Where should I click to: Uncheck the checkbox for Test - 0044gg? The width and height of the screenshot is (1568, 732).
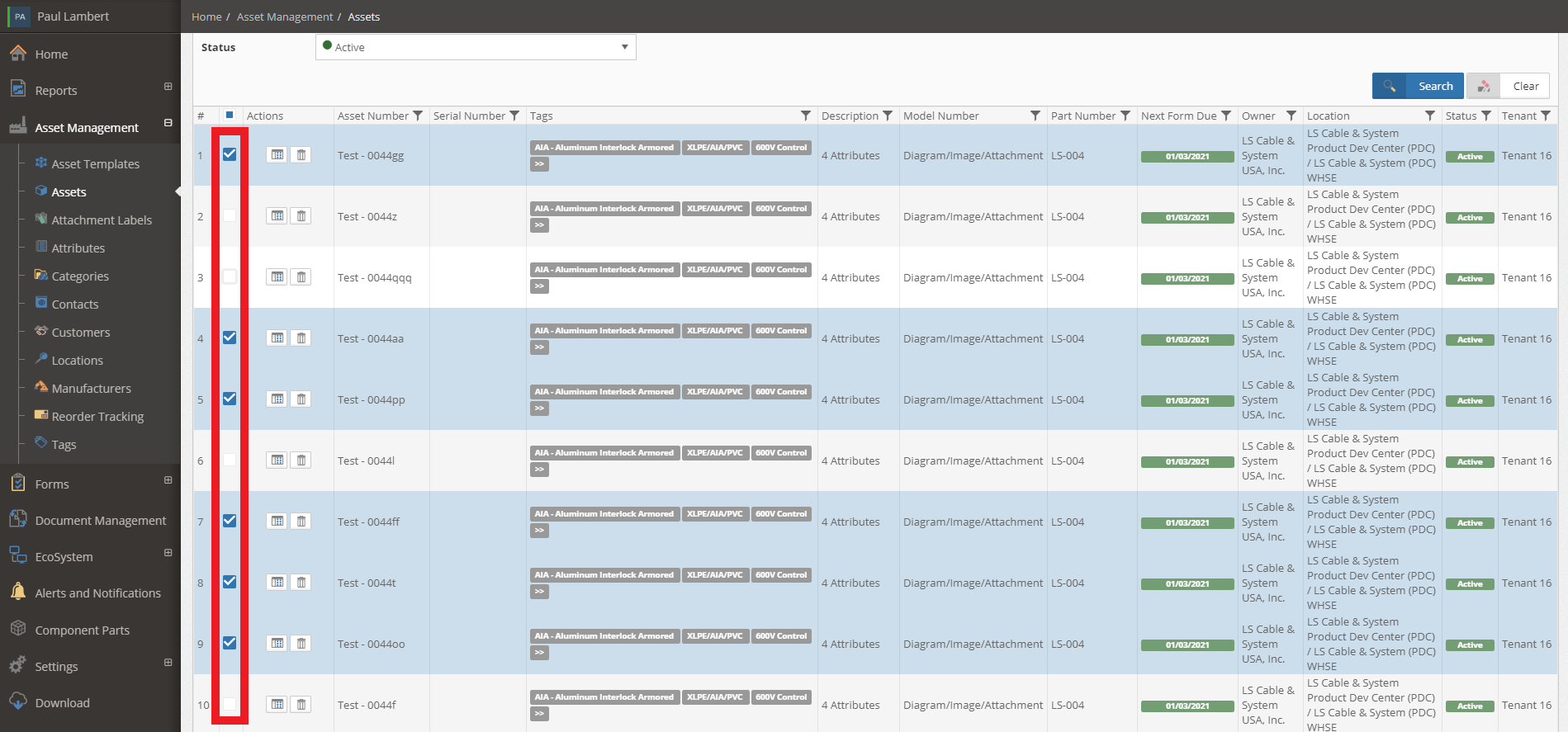230,154
